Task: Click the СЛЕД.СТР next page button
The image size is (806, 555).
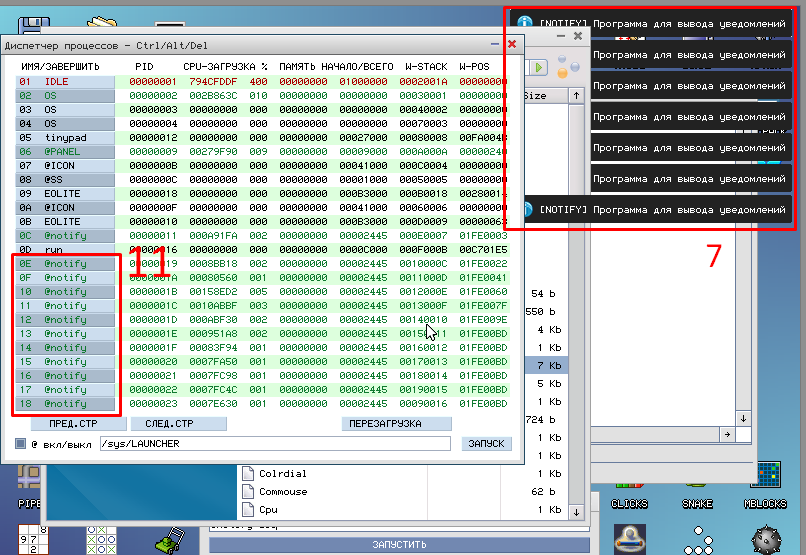Action: [x=179, y=424]
